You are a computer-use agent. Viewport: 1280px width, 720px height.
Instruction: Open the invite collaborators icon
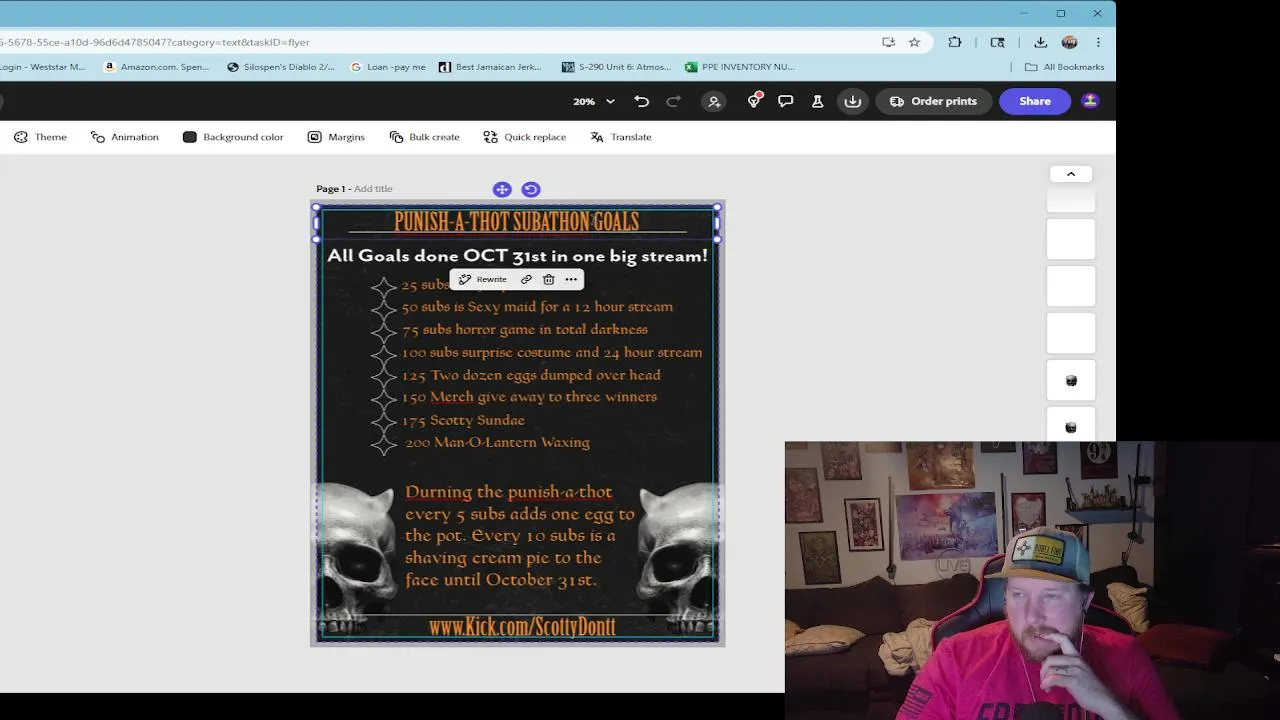pyautogui.click(x=714, y=101)
